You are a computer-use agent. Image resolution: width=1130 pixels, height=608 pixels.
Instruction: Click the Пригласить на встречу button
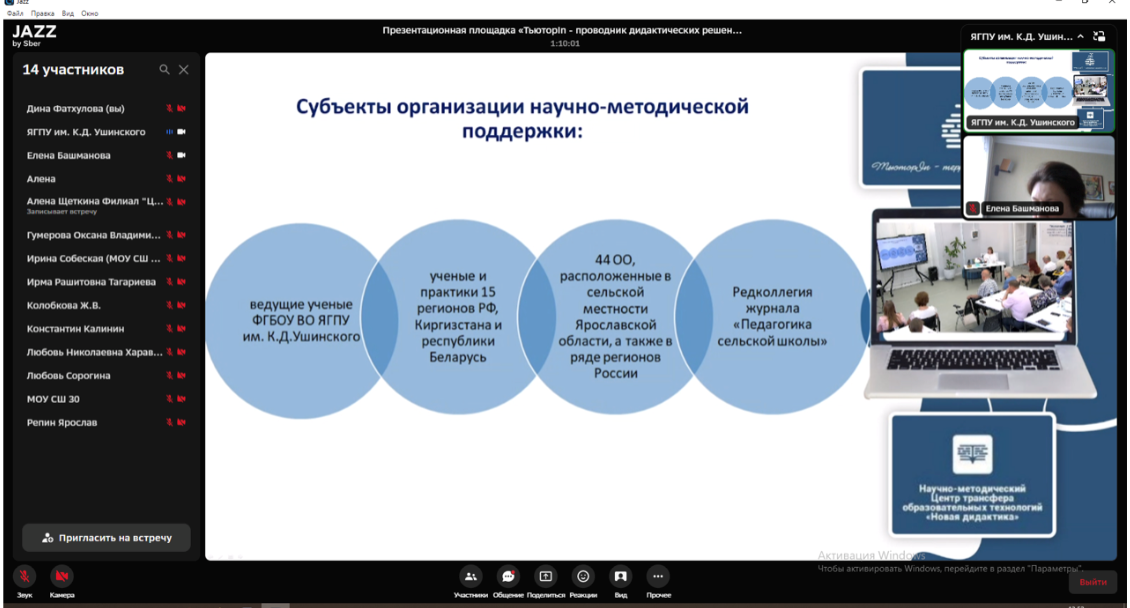pyautogui.click(x=107, y=538)
